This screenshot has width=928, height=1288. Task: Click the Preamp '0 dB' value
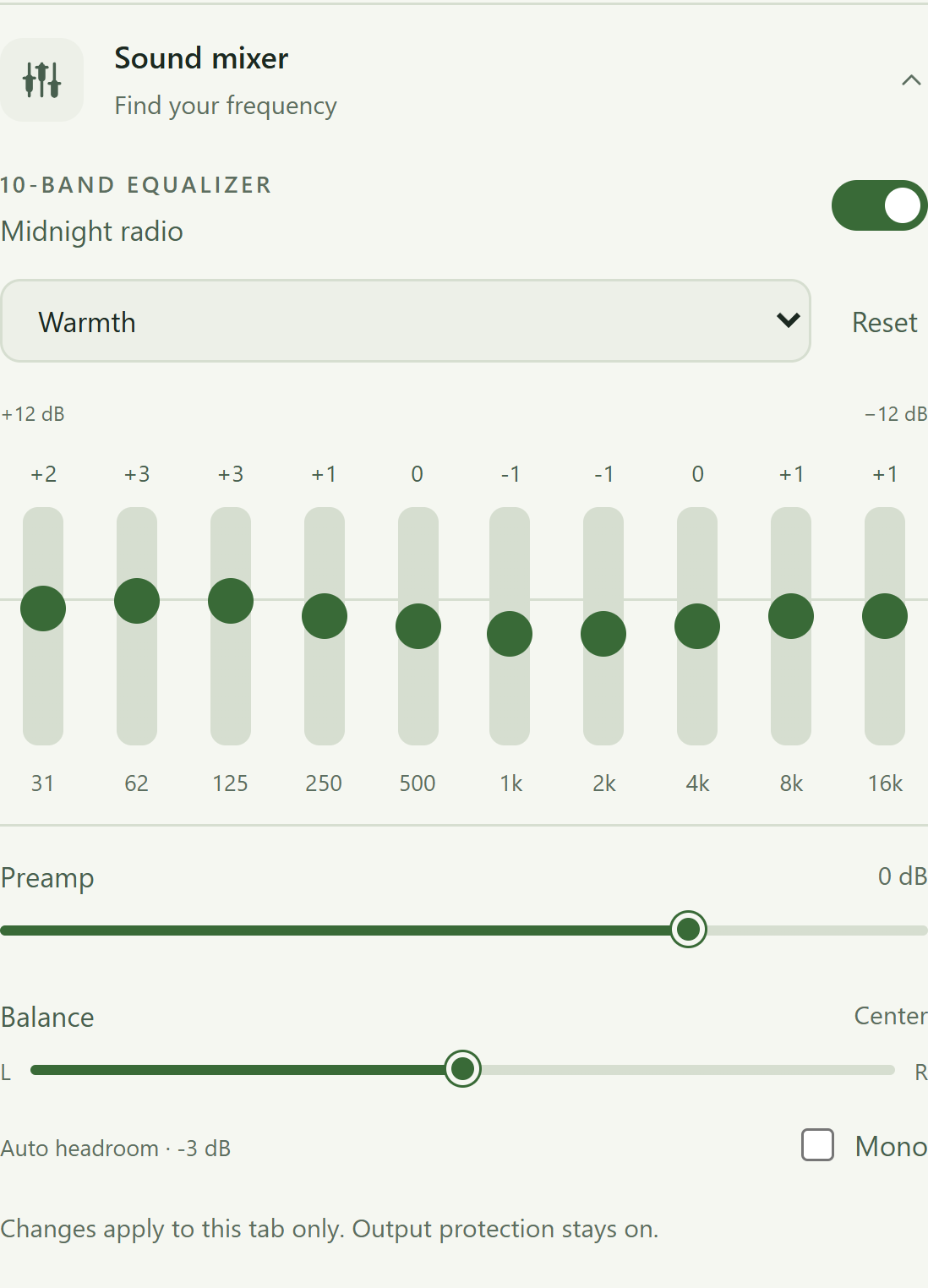click(903, 876)
